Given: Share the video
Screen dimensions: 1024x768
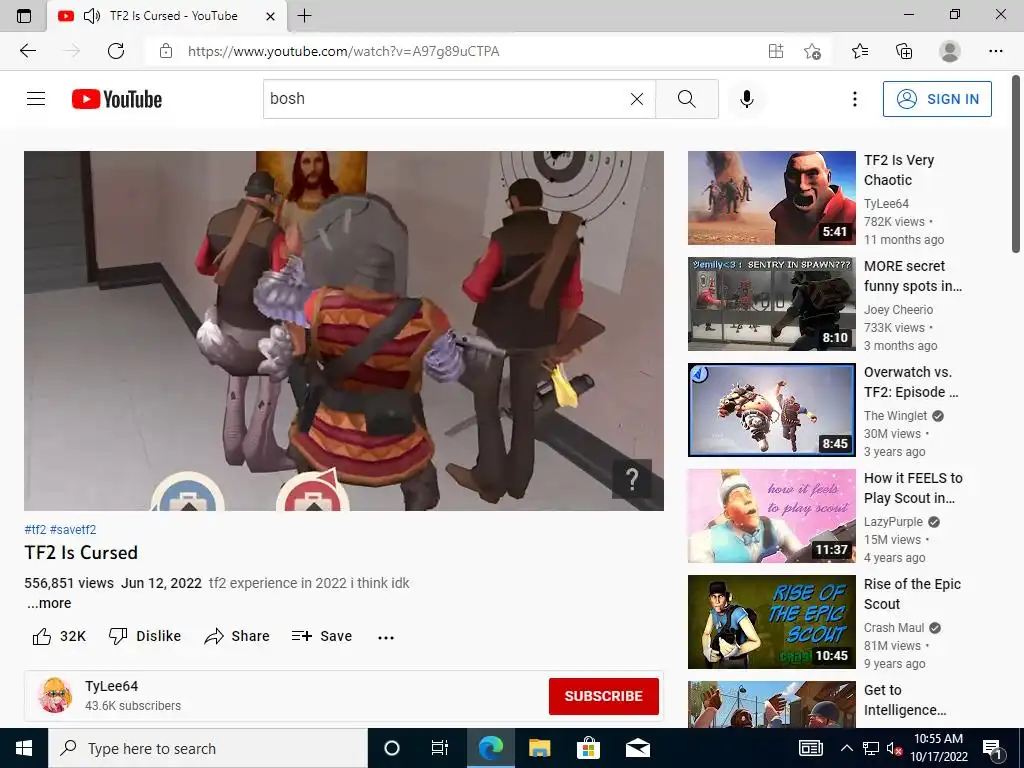Looking at the screenshot, I should [237, 636].
